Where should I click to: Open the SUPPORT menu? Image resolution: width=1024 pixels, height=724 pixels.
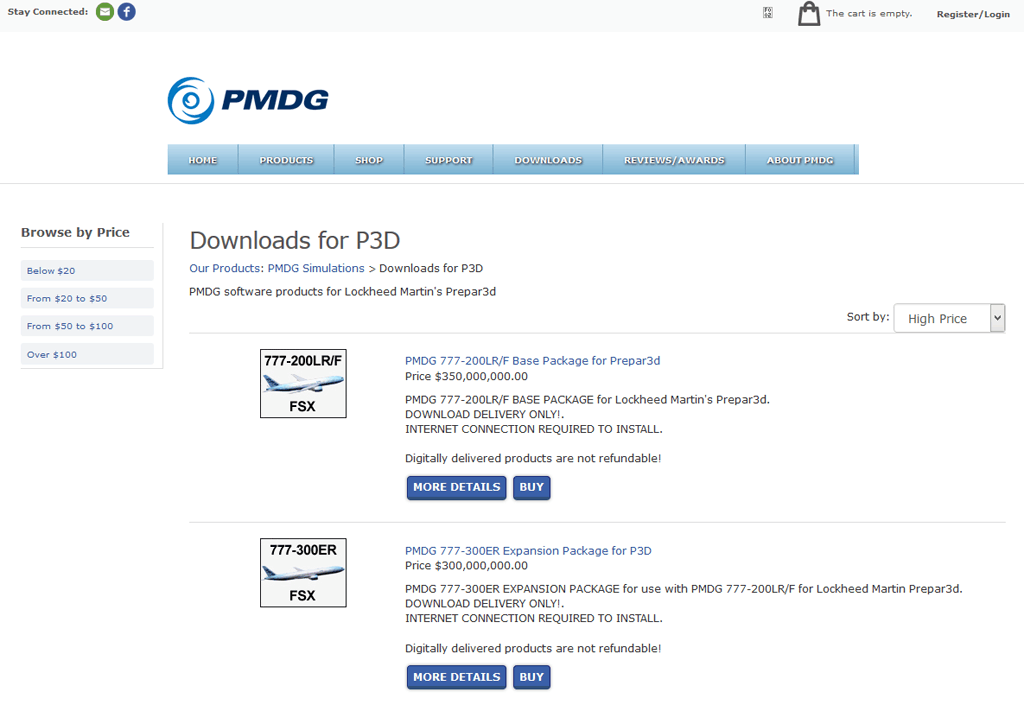coord(449,160)
